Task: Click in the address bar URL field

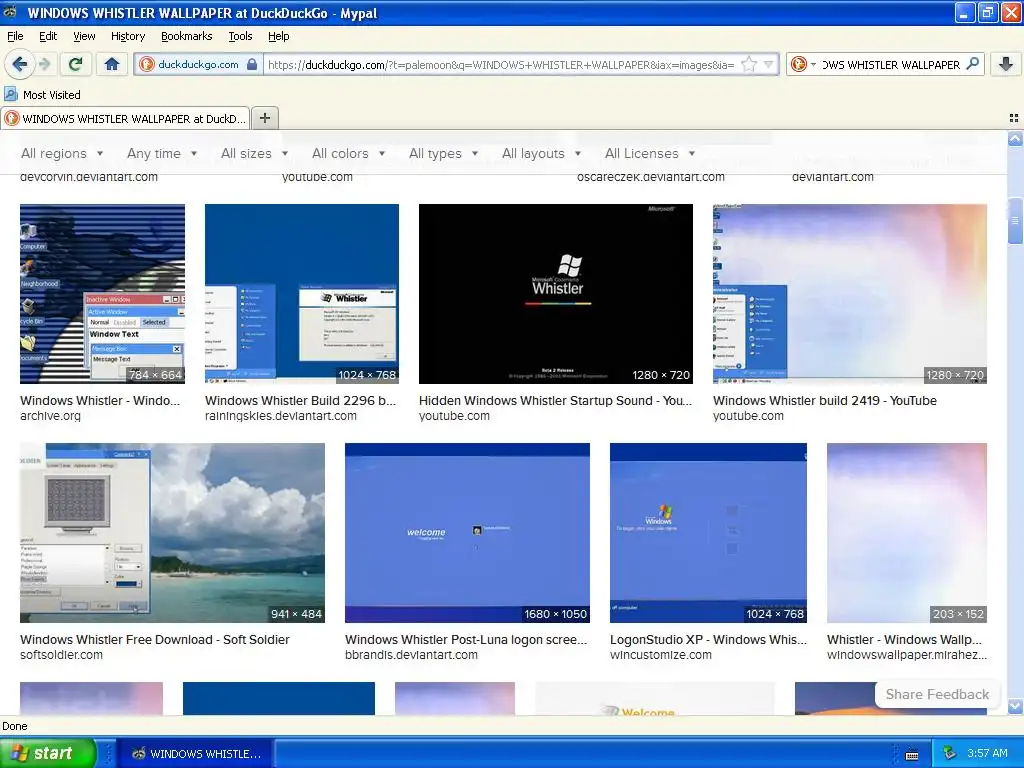Action: [501, 65]
